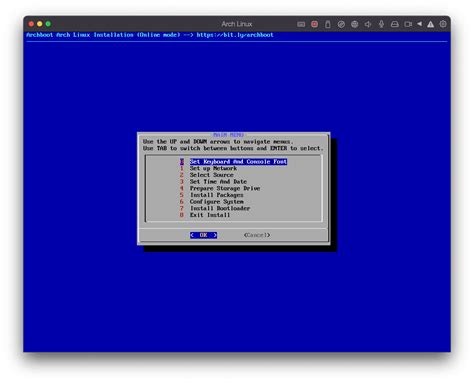Click the speaker sound icon
474x383 pixels.
pos(368,24)
